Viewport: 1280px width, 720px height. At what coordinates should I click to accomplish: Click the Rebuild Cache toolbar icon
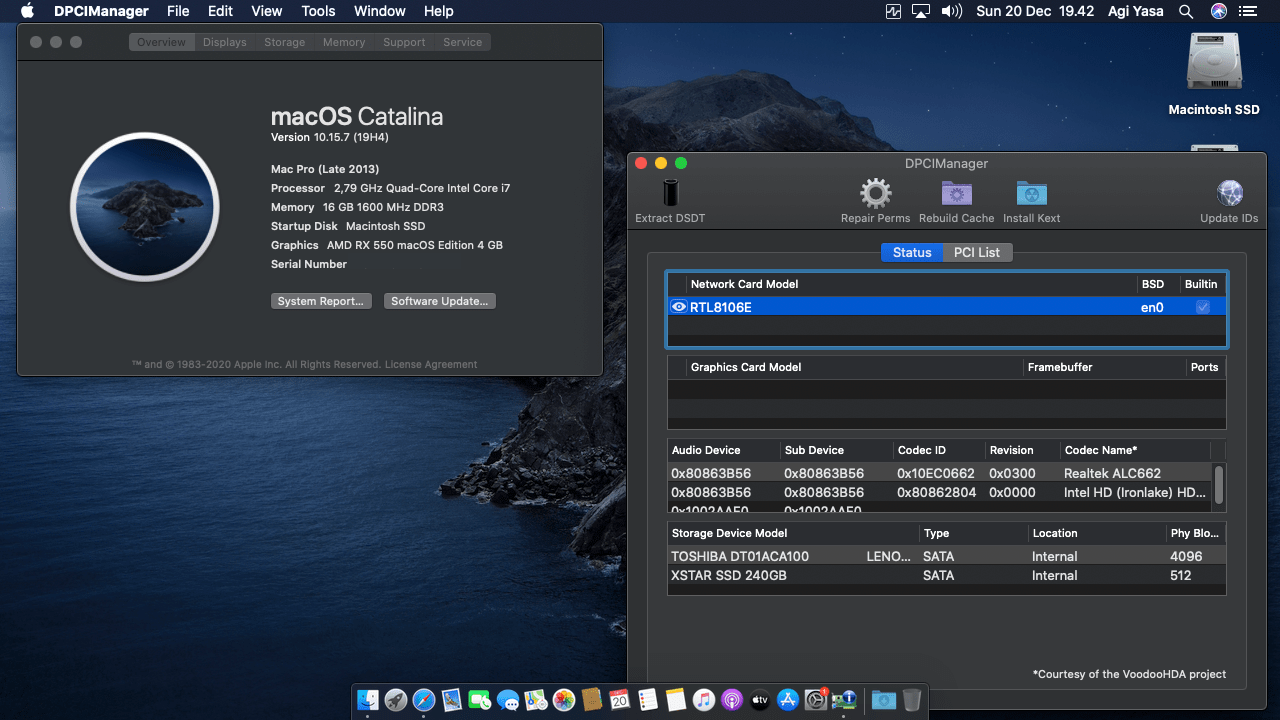point(957,193)
